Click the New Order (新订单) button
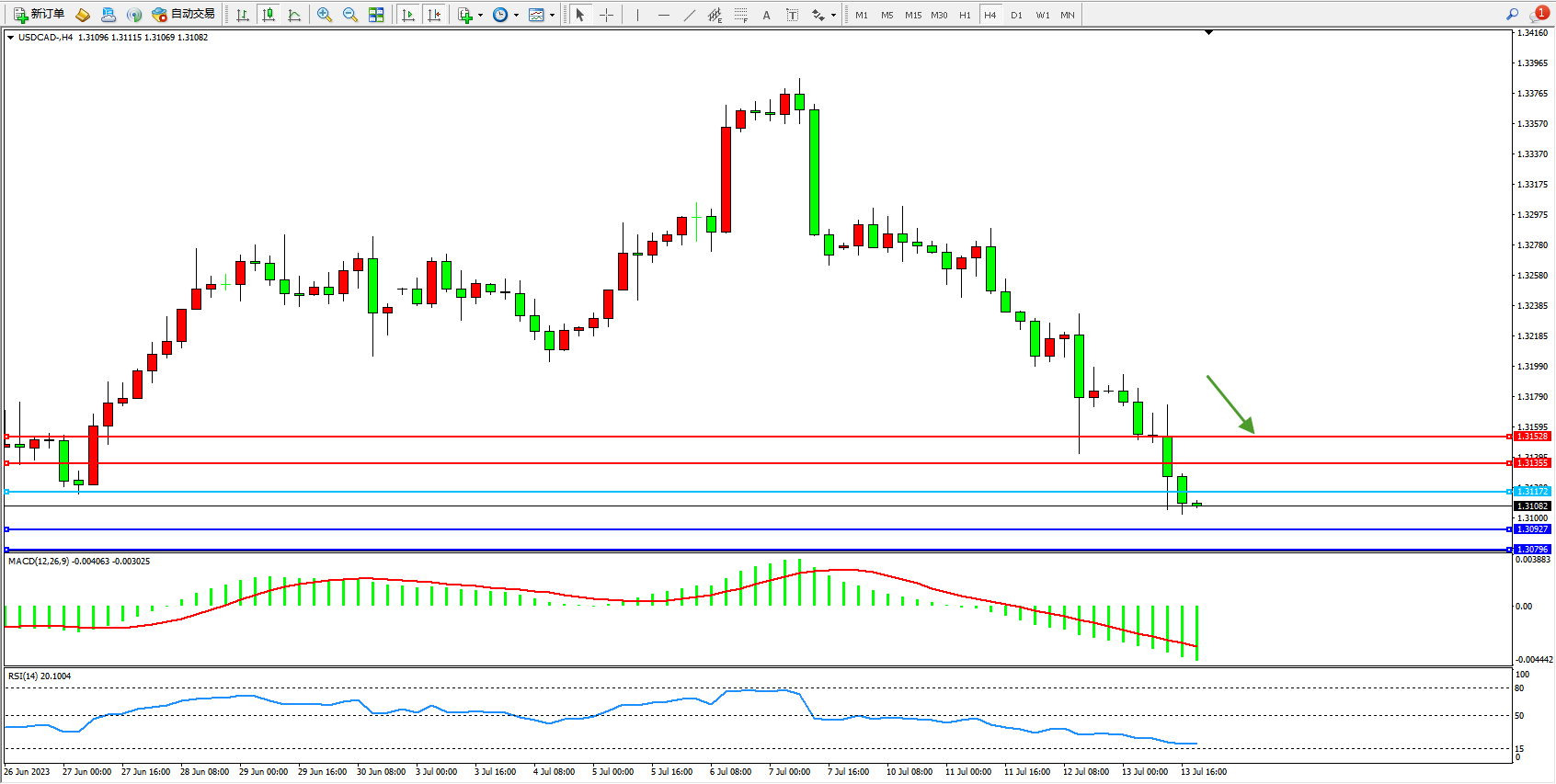 [39, 15]
